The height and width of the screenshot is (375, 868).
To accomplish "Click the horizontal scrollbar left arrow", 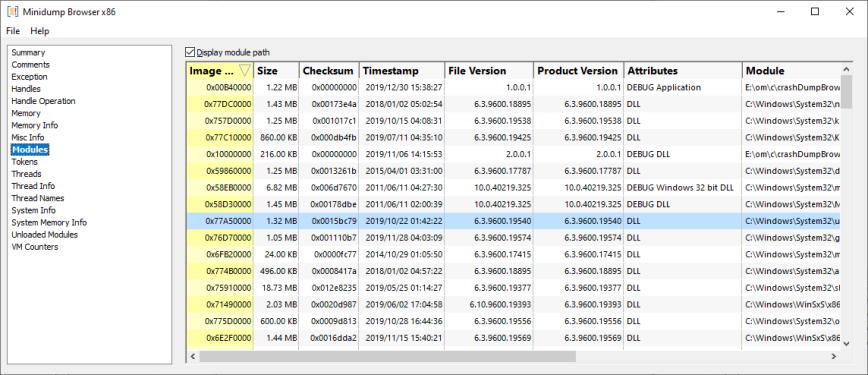I will click(192, 357).
